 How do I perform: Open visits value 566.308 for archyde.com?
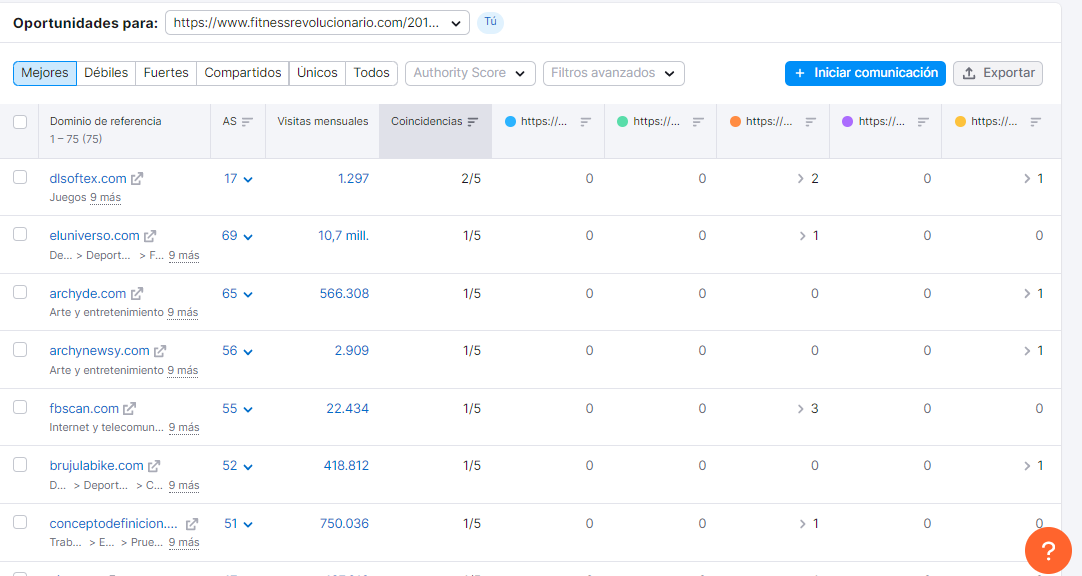point(344,294)
